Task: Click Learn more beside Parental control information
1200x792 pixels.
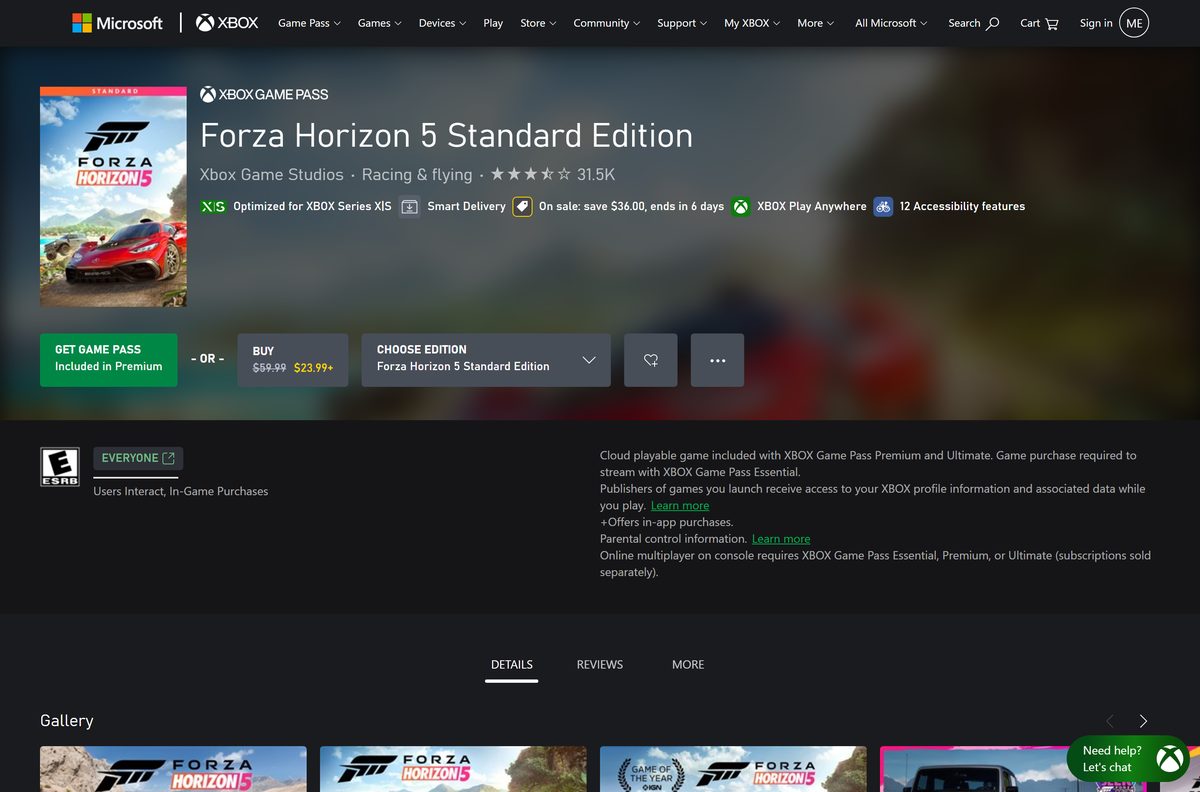Action: pyautogui.click(x=781, y=539)
